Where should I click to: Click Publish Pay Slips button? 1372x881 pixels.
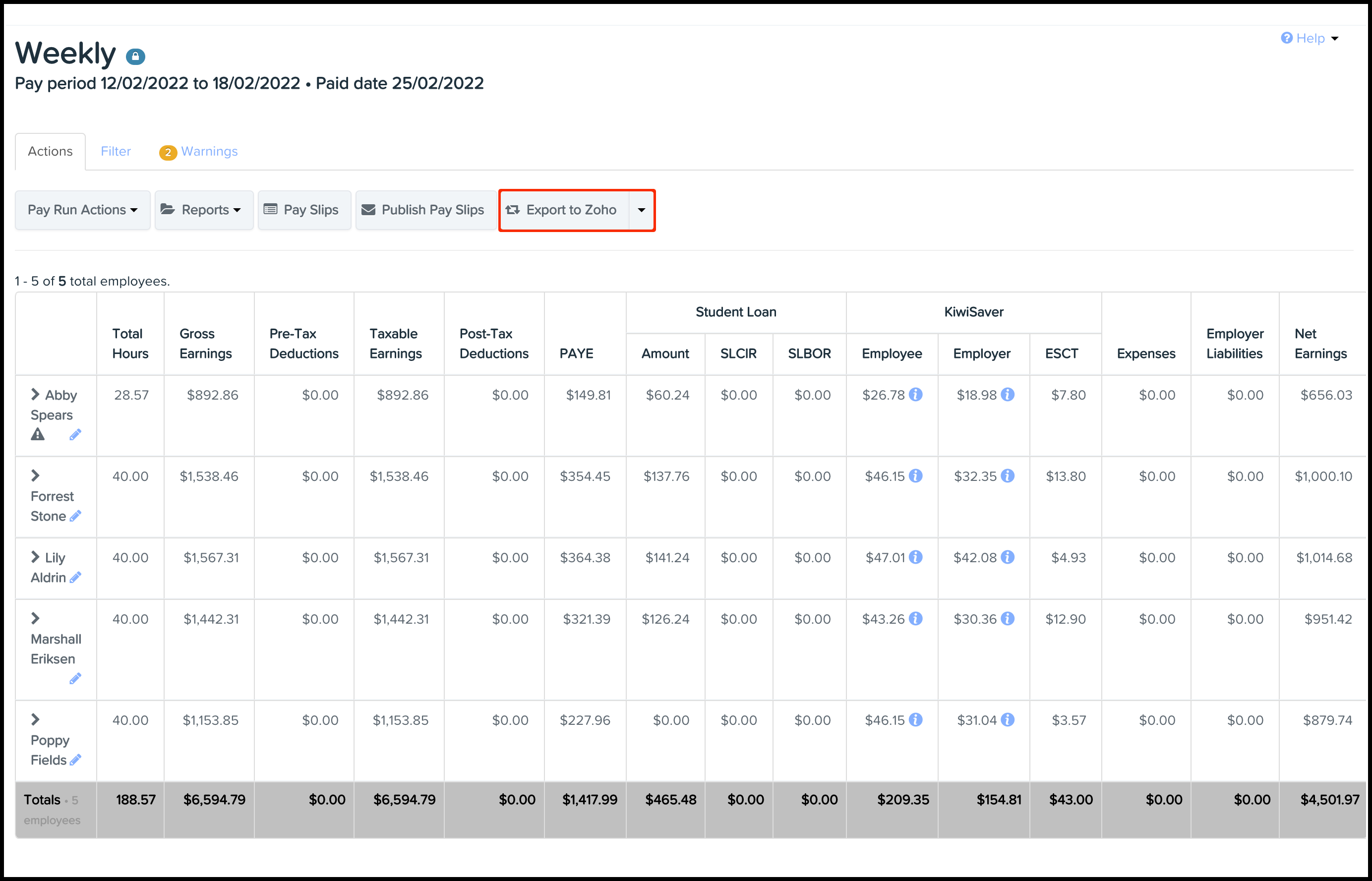tap(425, 210)
